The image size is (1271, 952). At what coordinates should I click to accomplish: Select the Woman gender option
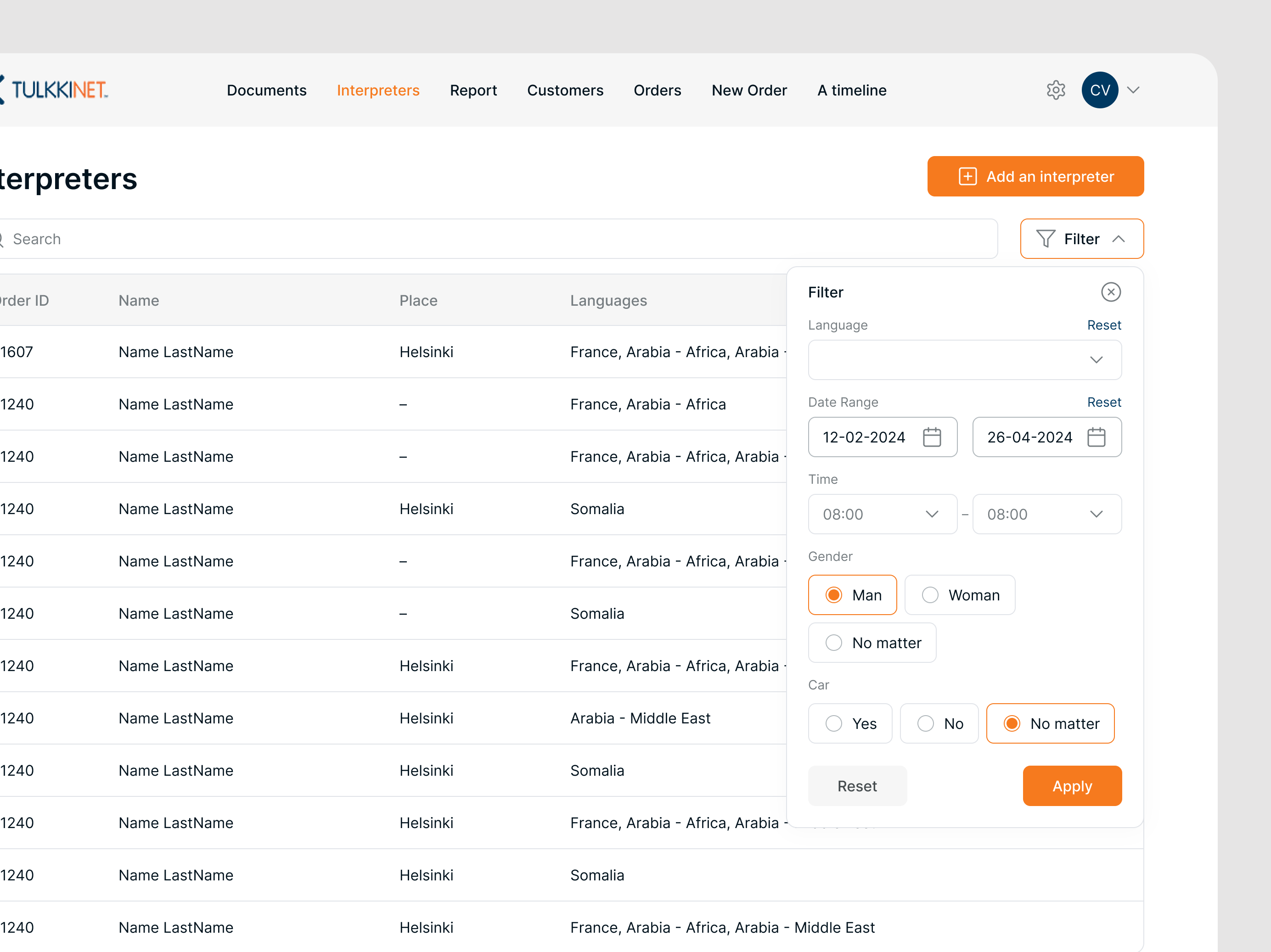pyautogui.click(x=959, y=594)
